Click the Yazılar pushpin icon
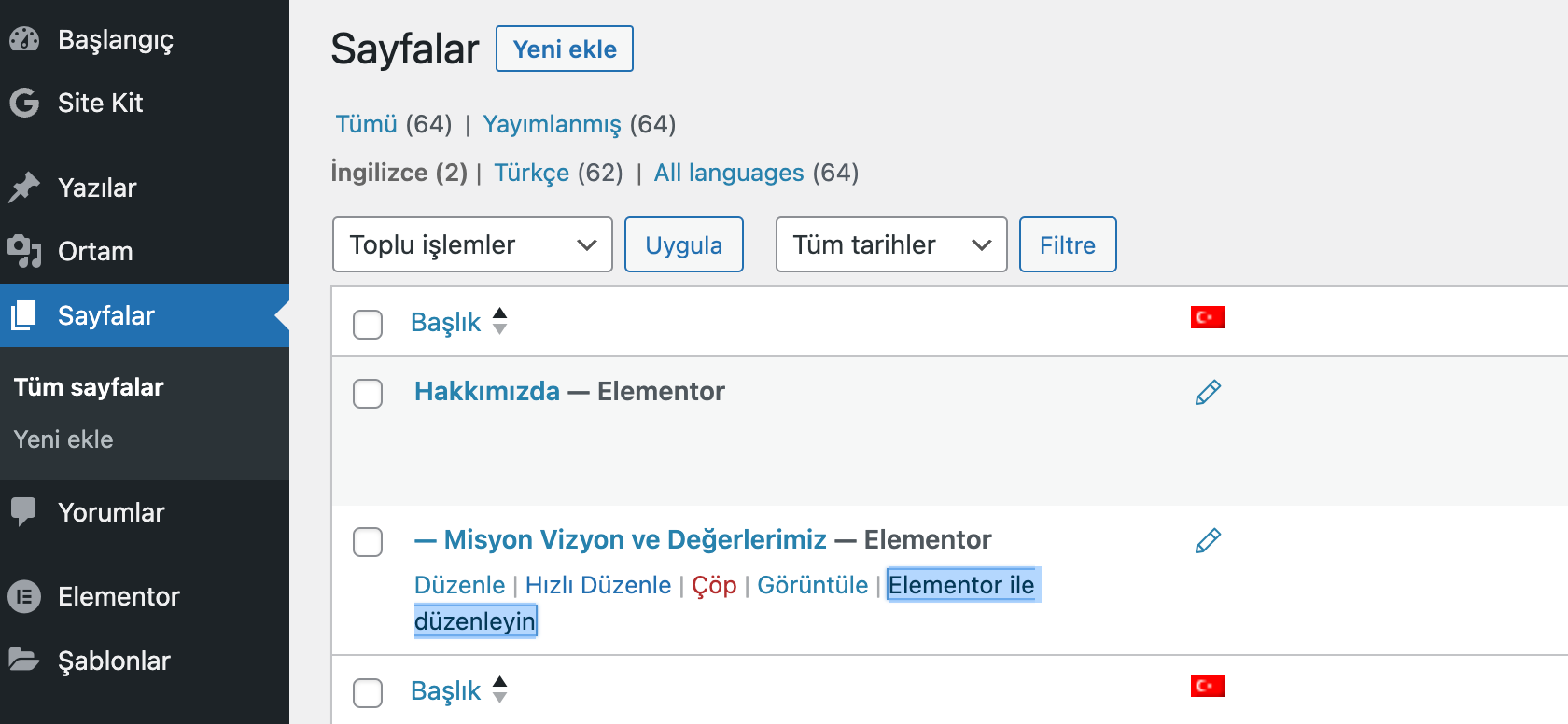 point(22,187)
